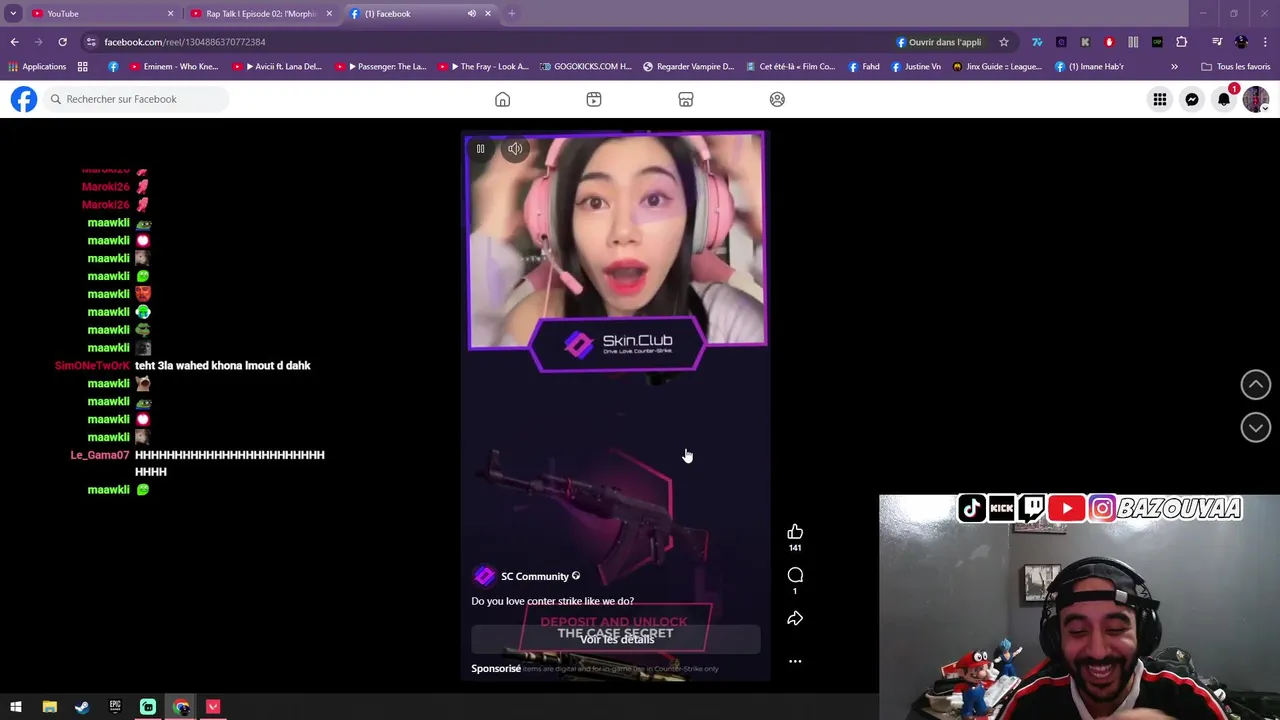The width and height of the screenshot is (1280, 720).
Task: Open the reel's comments bubble icon
Action: click(795, 575)
